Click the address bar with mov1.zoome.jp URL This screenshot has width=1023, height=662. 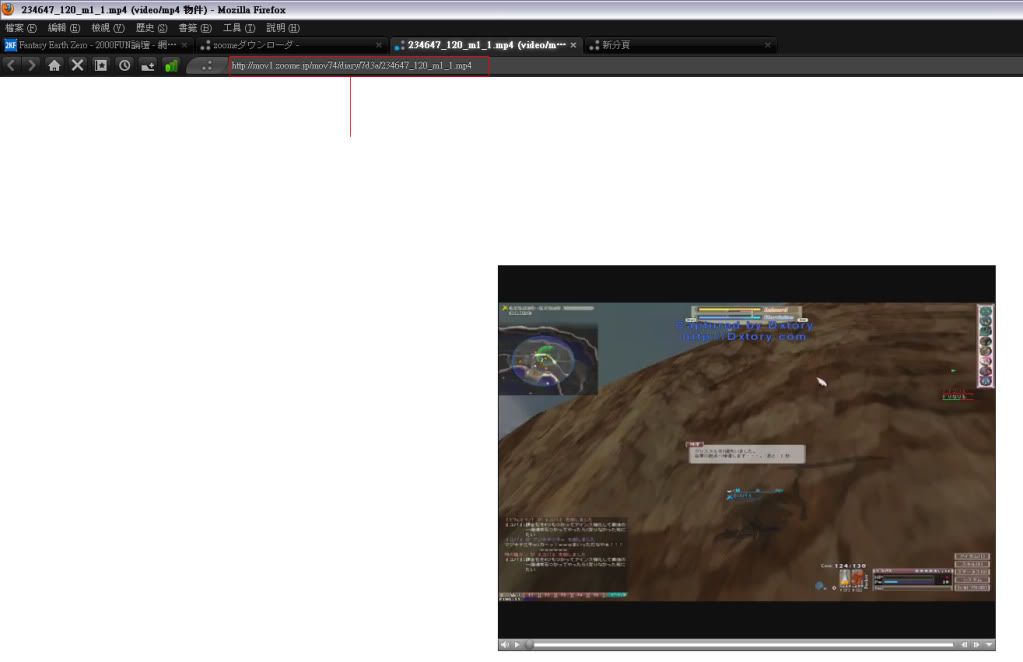tap(359, 66)
